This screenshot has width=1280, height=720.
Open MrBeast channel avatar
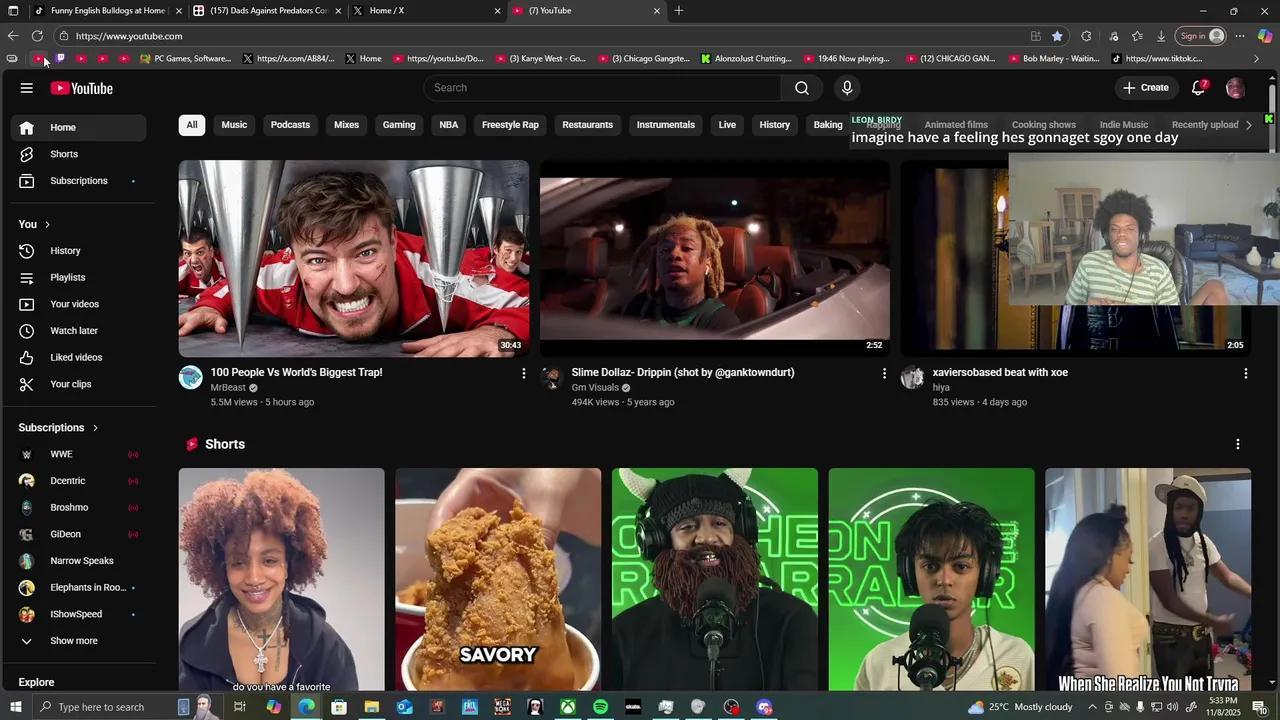point(190,377)
